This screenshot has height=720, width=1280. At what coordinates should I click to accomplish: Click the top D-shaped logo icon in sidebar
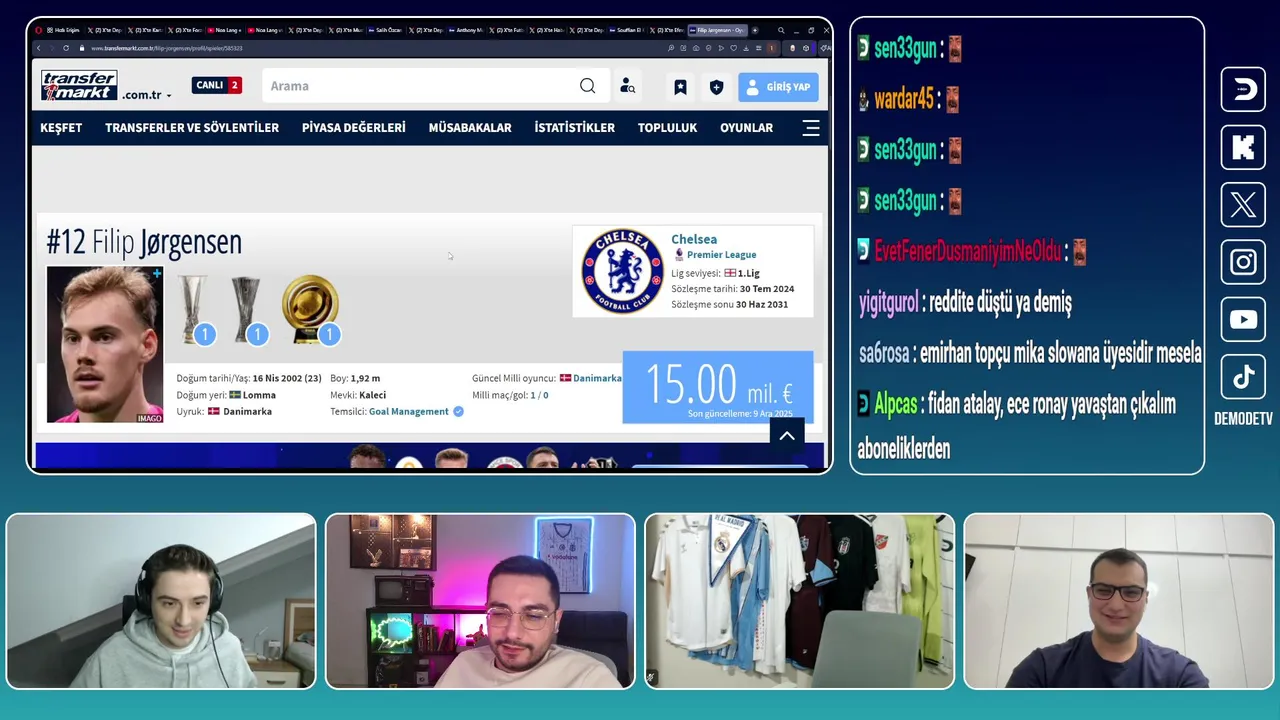[1243, 89]
